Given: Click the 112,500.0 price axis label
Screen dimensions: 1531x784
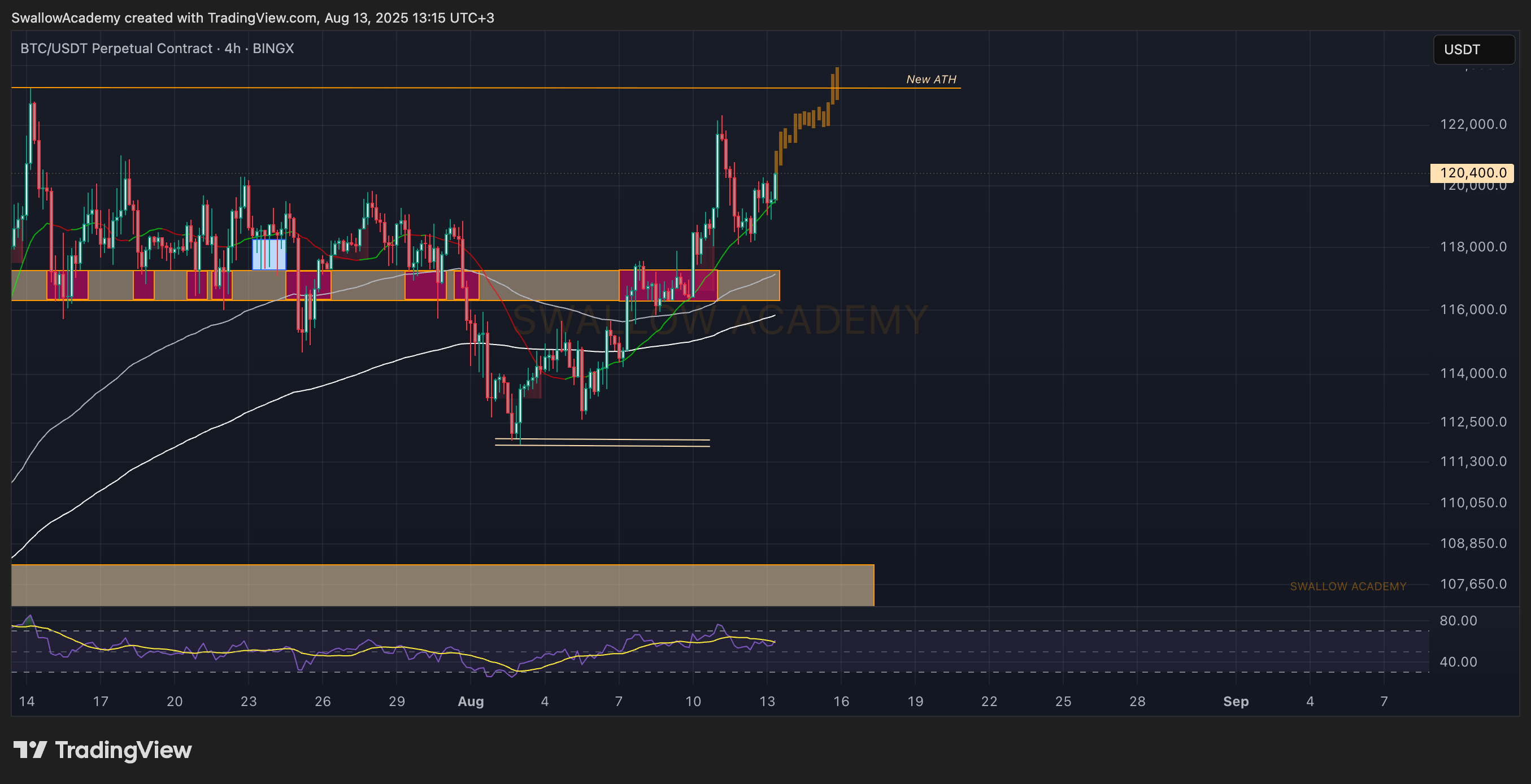Looking at the screenshot, I should (1473, 422).
